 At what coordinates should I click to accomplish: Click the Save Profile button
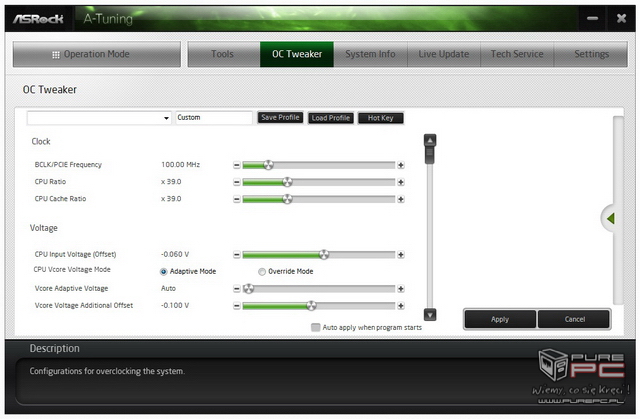[280, 117]
